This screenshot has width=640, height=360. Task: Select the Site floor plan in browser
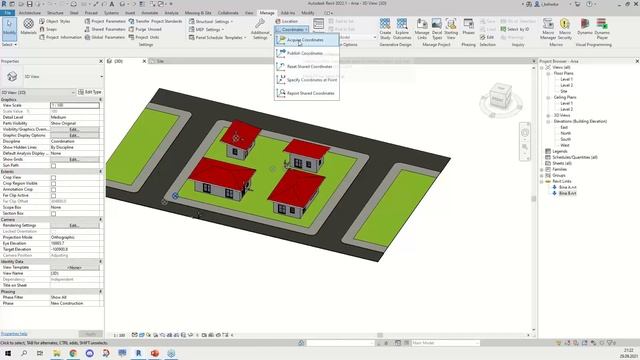[564, 91]
